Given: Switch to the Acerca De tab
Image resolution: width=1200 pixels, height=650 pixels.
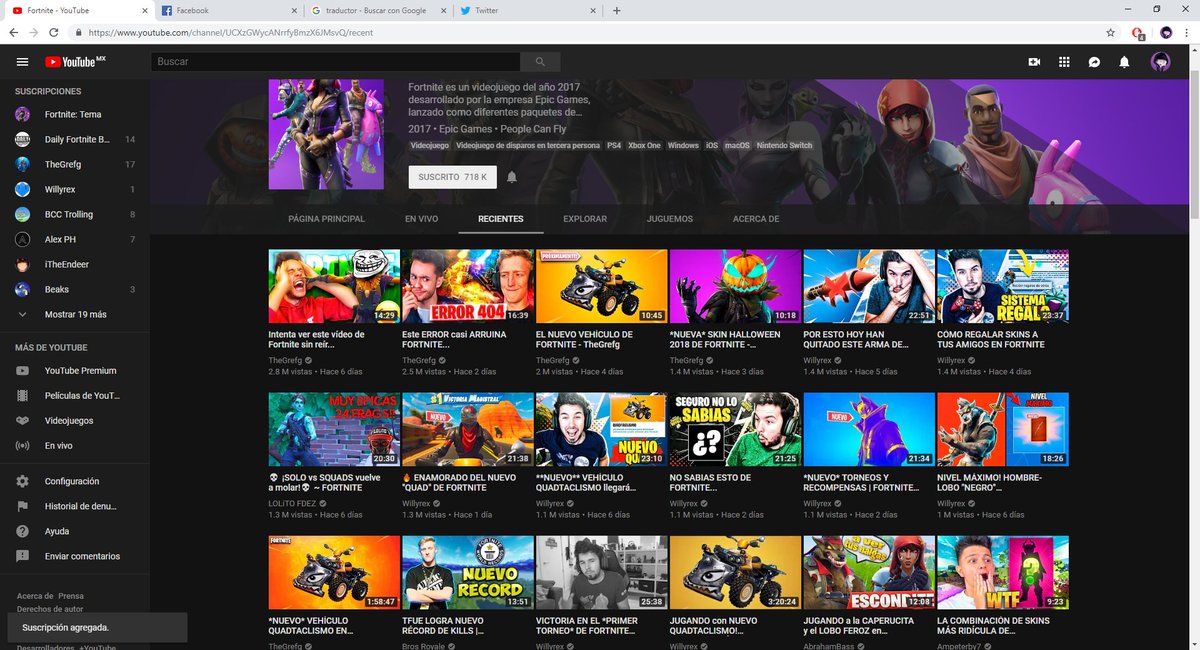Looking at the screenshot, I should click(756, 219).
